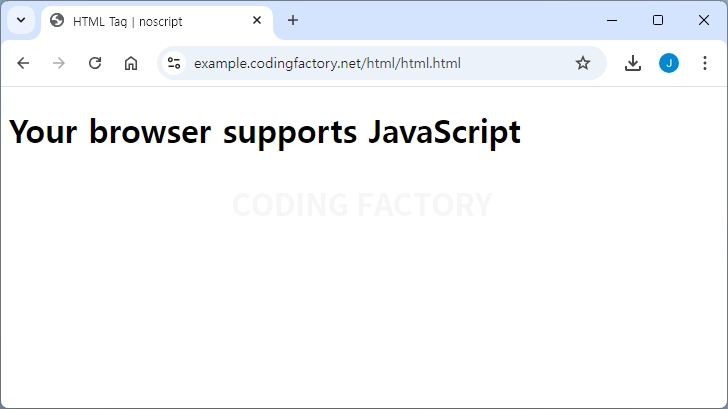Close the "HTML Tag | noscript" tab
The height and width of the screenshot is (409, 728).
click(257, 20)
